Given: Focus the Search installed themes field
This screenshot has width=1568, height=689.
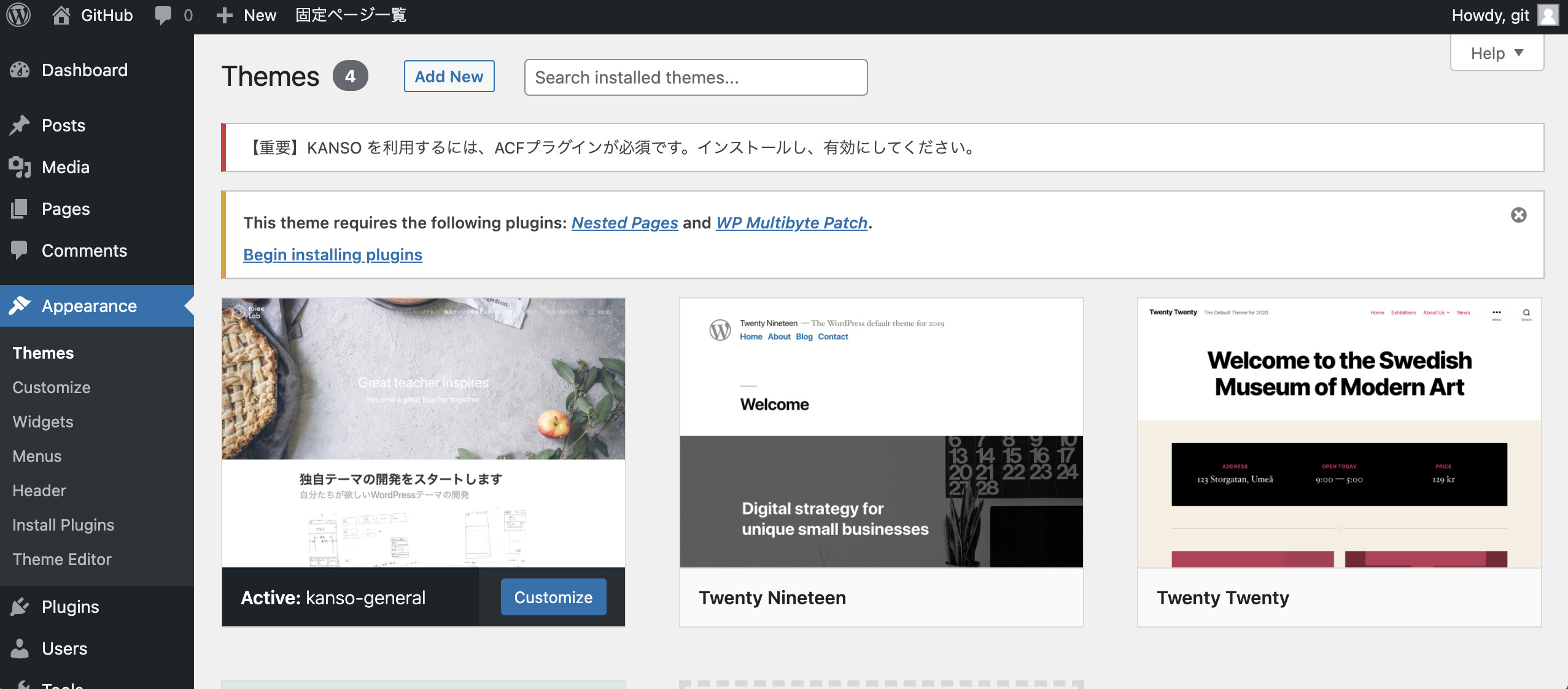Looking at the screenshot, I should 696,77.
